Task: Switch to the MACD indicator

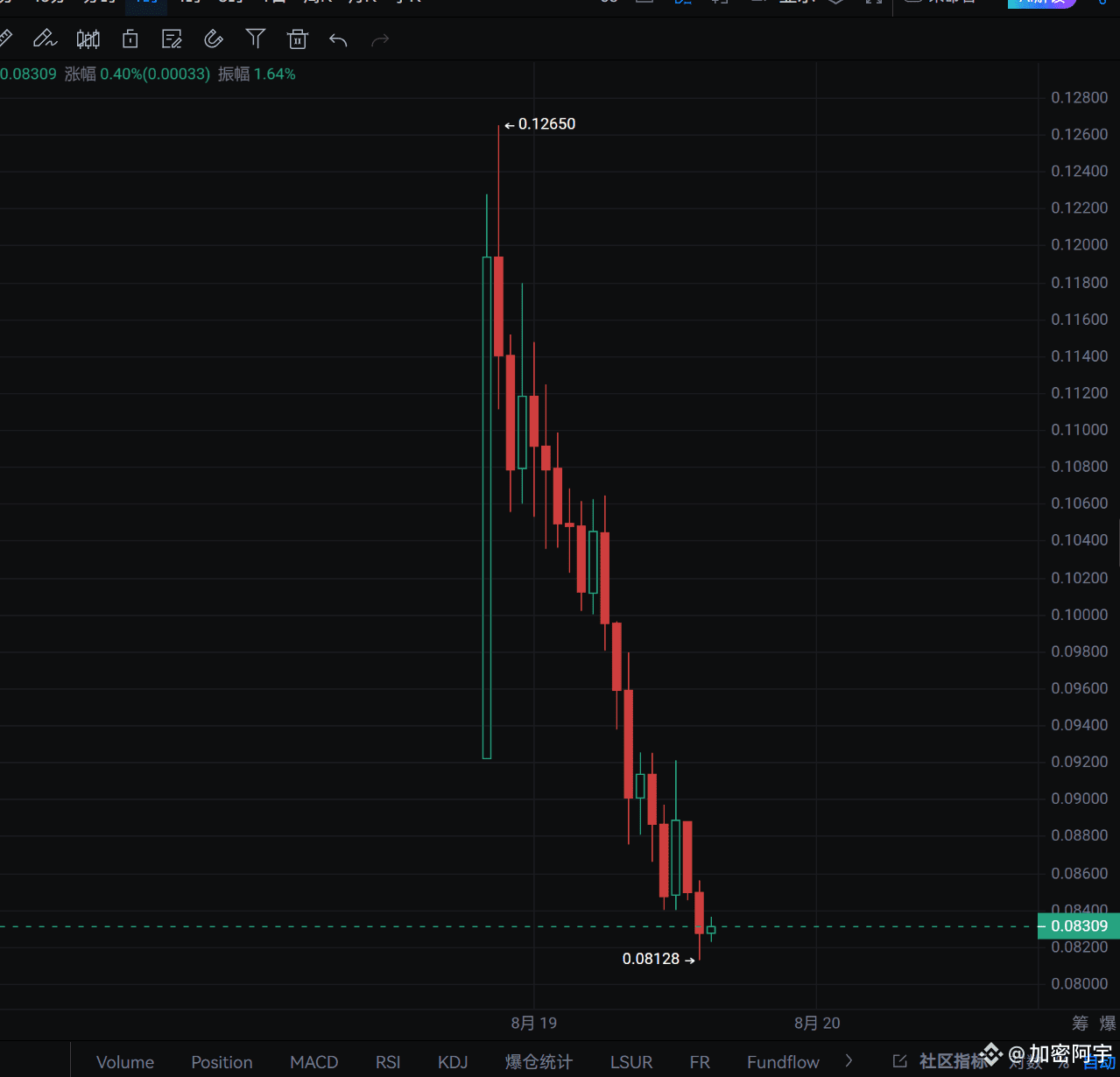Action: 314,1062
